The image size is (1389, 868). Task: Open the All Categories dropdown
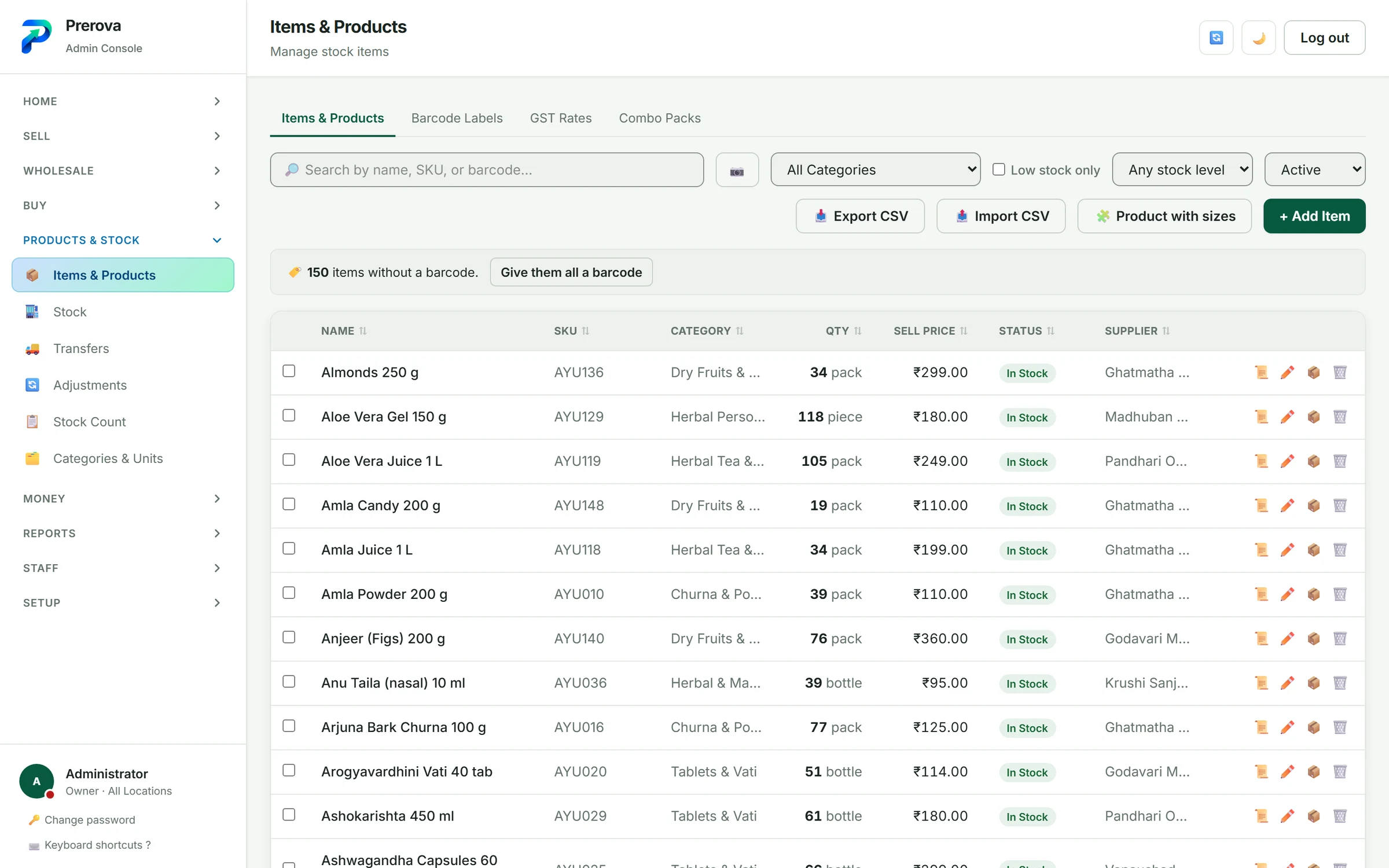click(x=875, y=170)
